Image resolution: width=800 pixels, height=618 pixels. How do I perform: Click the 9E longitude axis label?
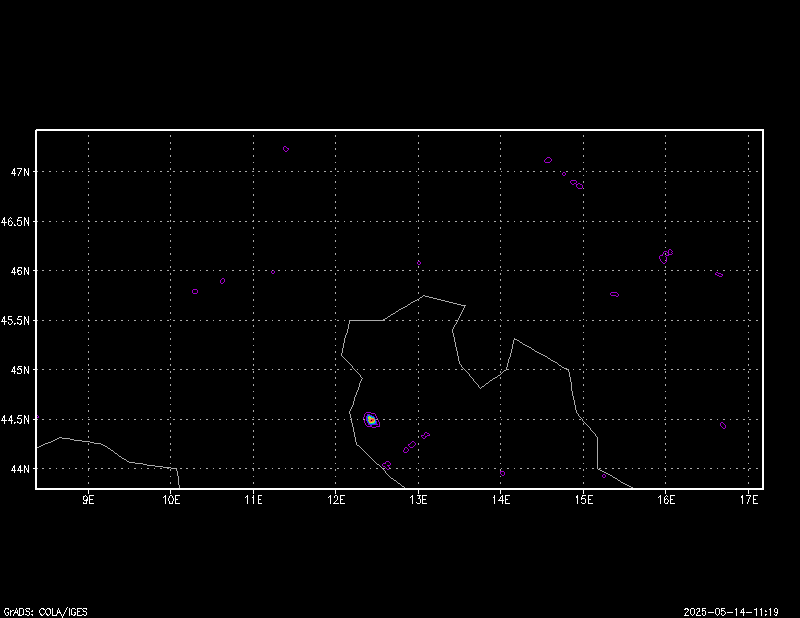(x=88, y=500)
